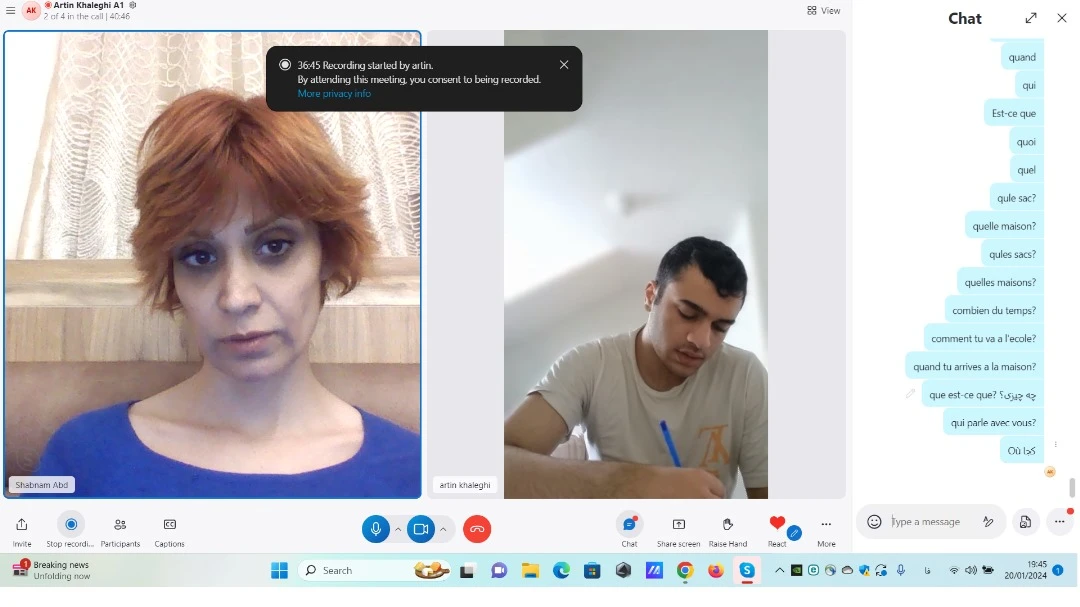Open the More options menu
This screenshot has height=607, width=1080.
826,525
